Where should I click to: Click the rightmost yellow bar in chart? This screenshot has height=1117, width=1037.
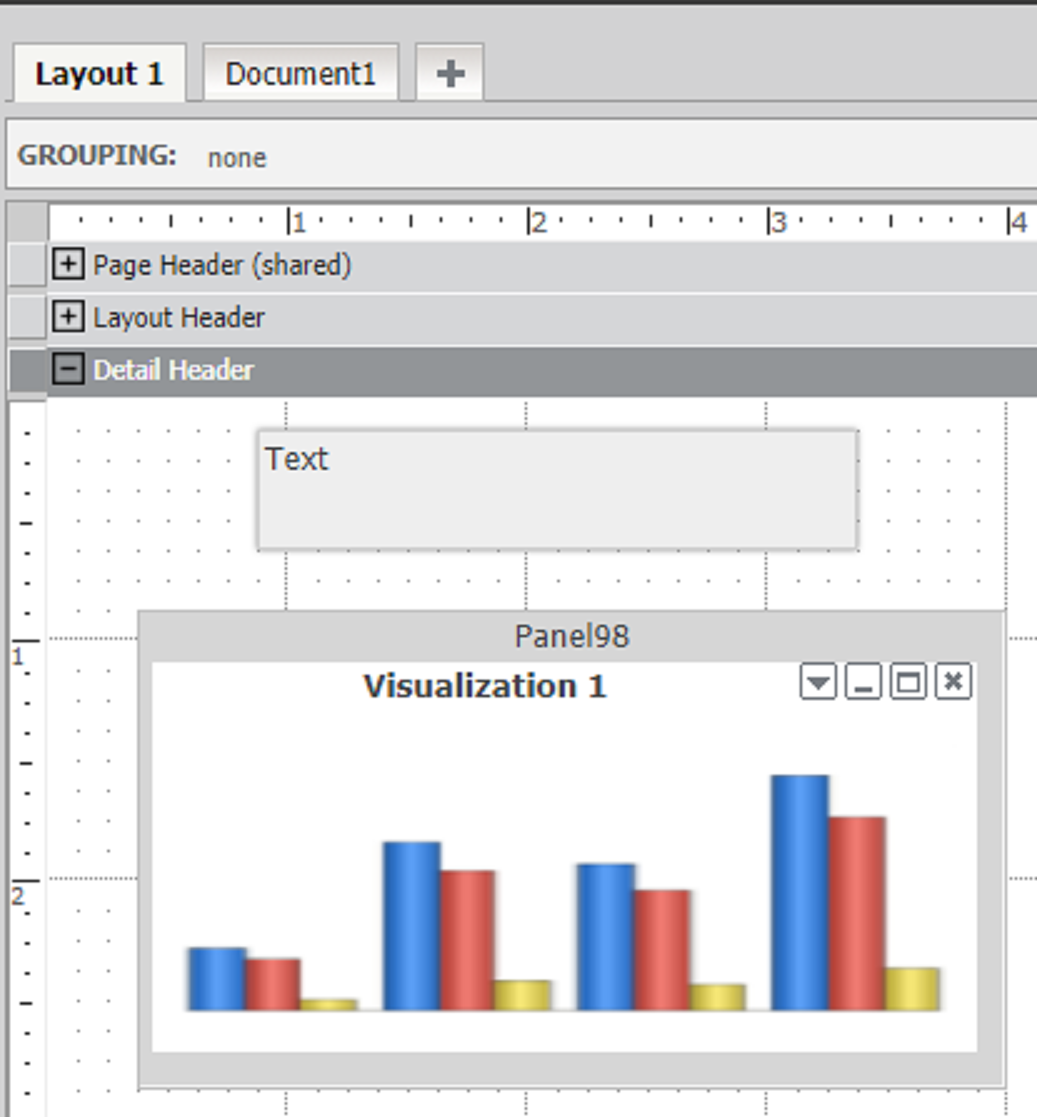pyautogui.click(x=912, y=988)
